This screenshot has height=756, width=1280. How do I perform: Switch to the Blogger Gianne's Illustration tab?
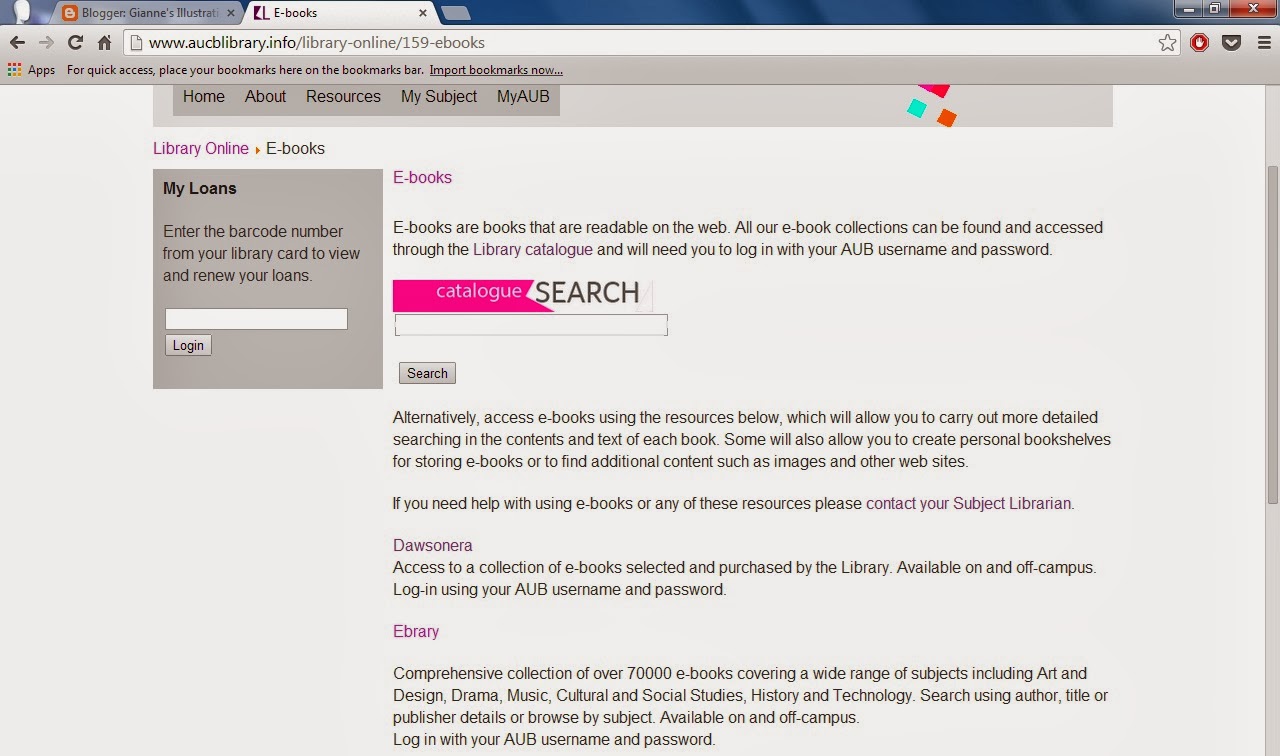(x=148, y=13)
